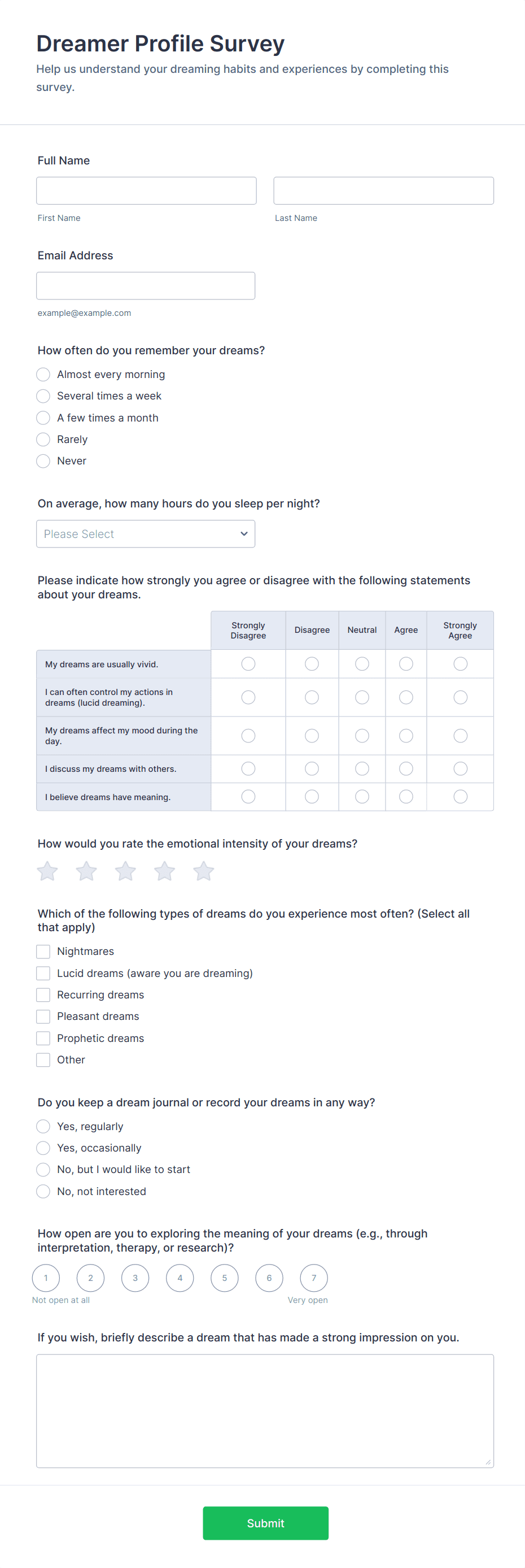Image resolution: width=525 pixels, height=1568 pixels.
Task: Choose the second star rating
Action: point(86,871)
